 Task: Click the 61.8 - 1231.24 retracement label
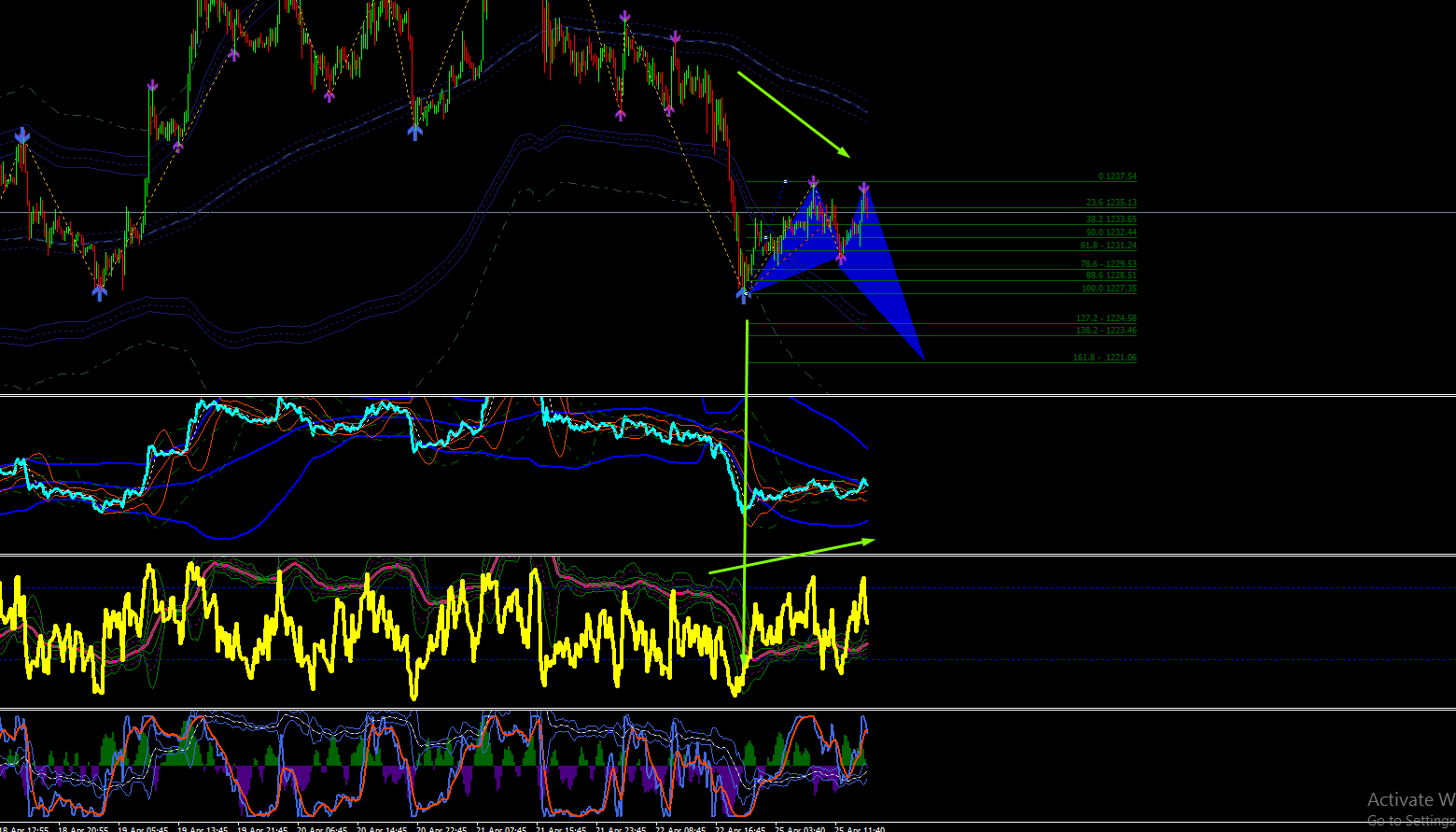point(1109,246)
